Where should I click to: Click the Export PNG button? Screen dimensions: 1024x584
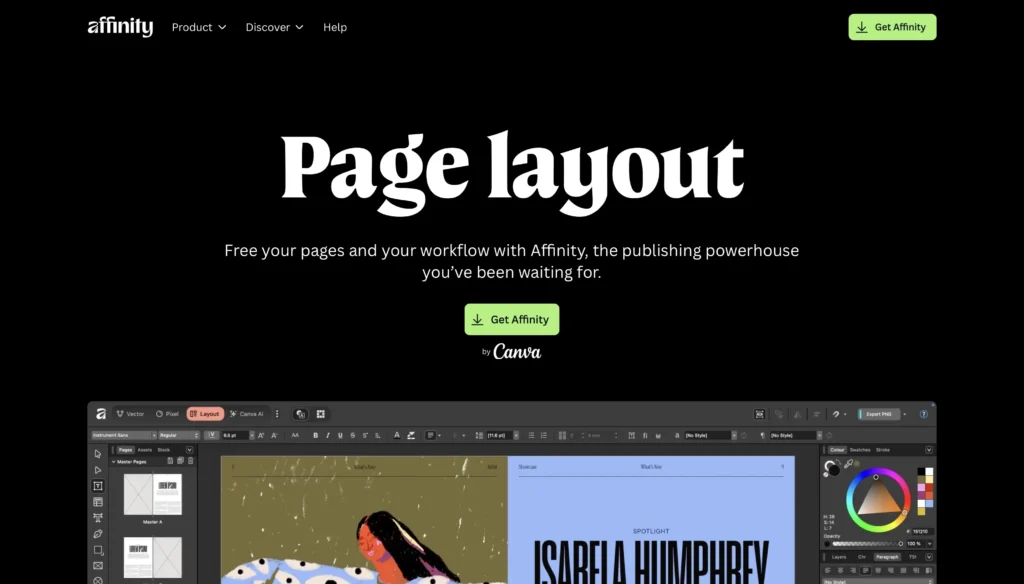click(879, 414)
